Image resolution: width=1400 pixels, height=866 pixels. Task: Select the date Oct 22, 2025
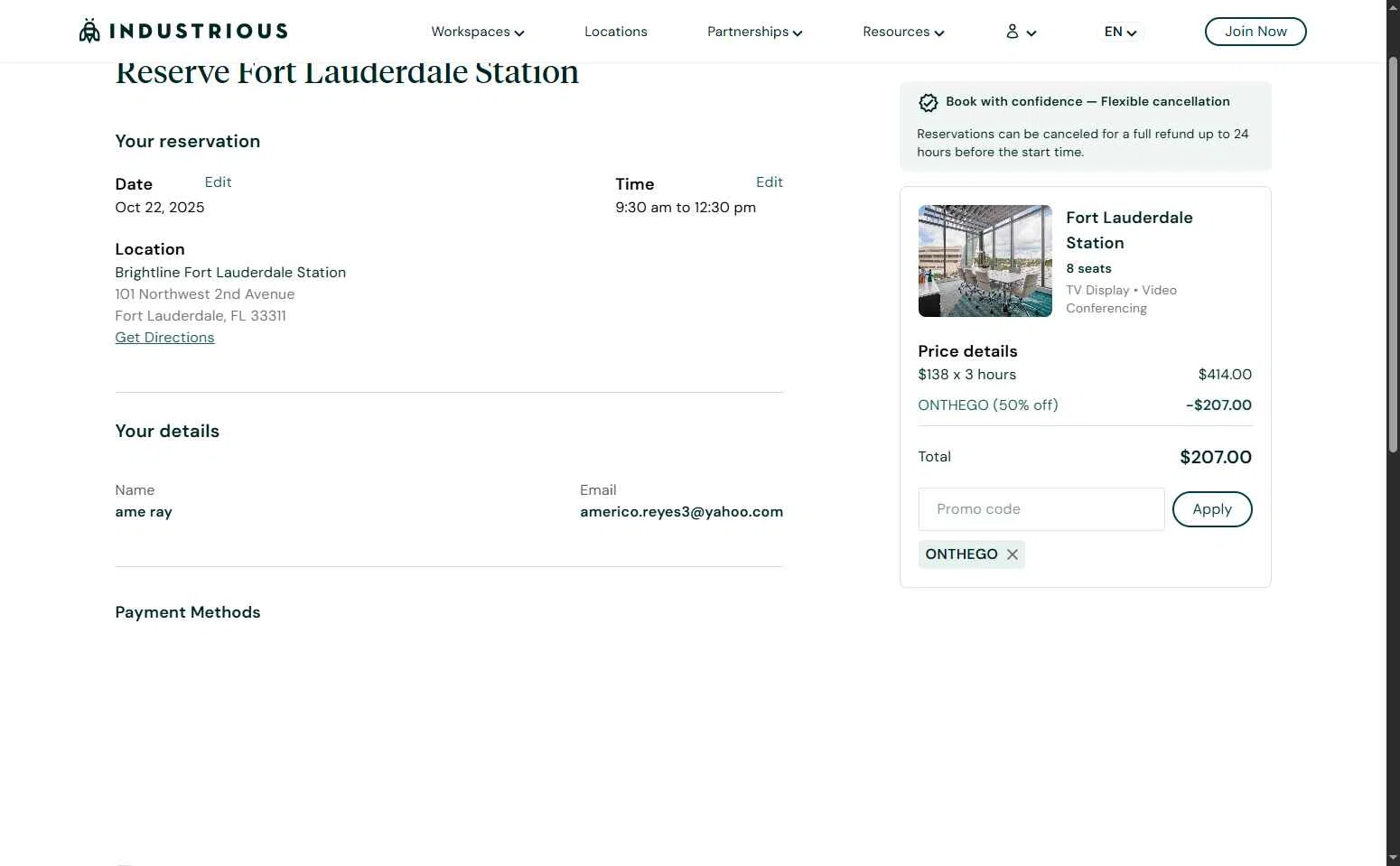pos(160,208)
